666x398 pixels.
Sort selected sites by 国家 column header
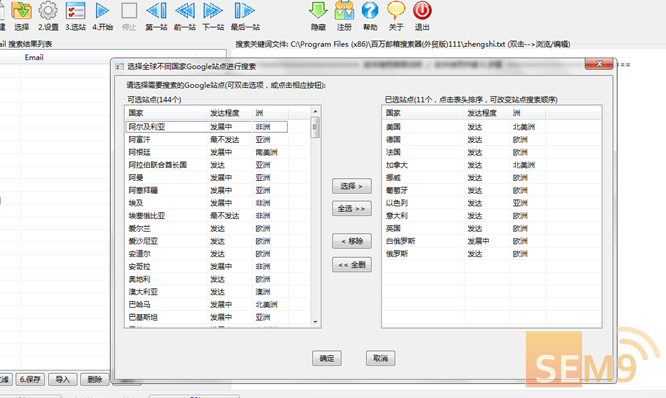click(x=423, y=113)
